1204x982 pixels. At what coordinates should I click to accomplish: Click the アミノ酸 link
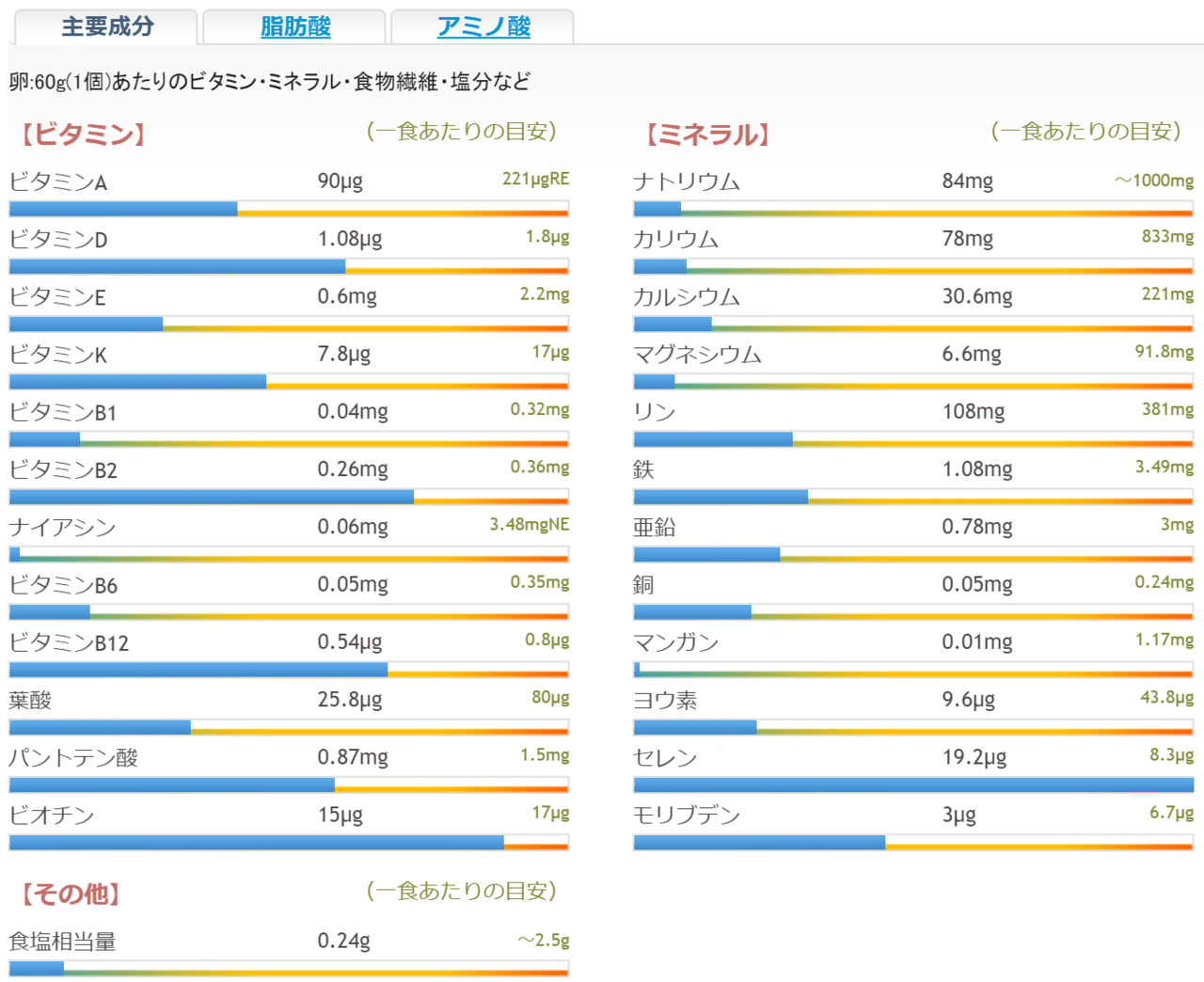(x=482, y=26)
